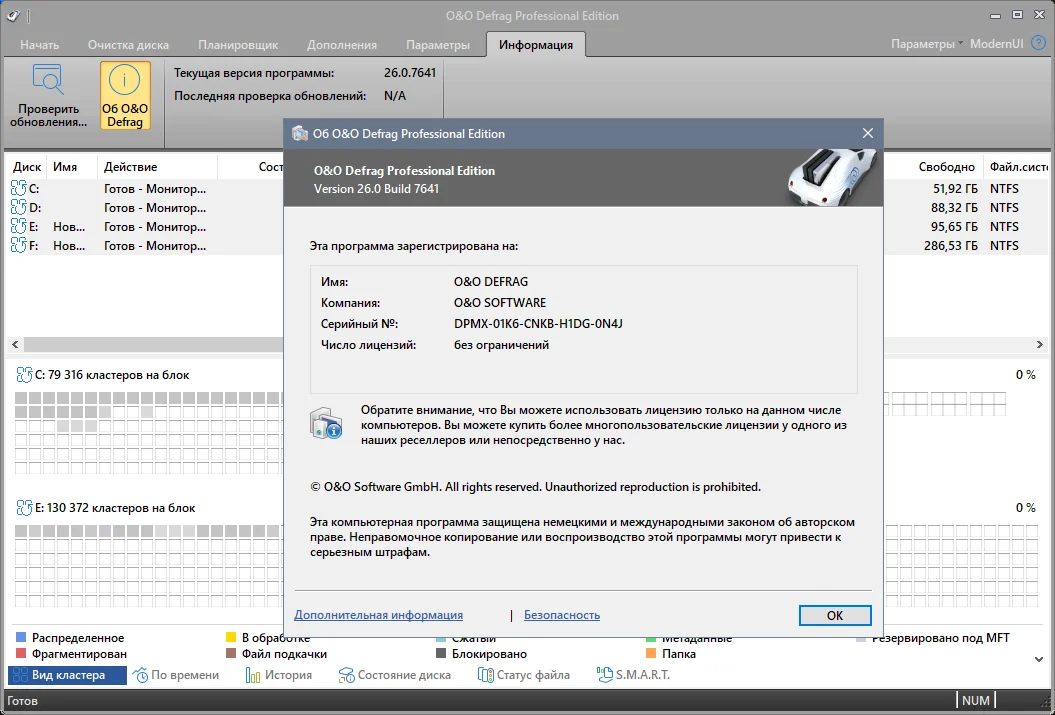Open the История view tab
The image size is (1055, 715).
pyautogui.click(x=279, y=675)
